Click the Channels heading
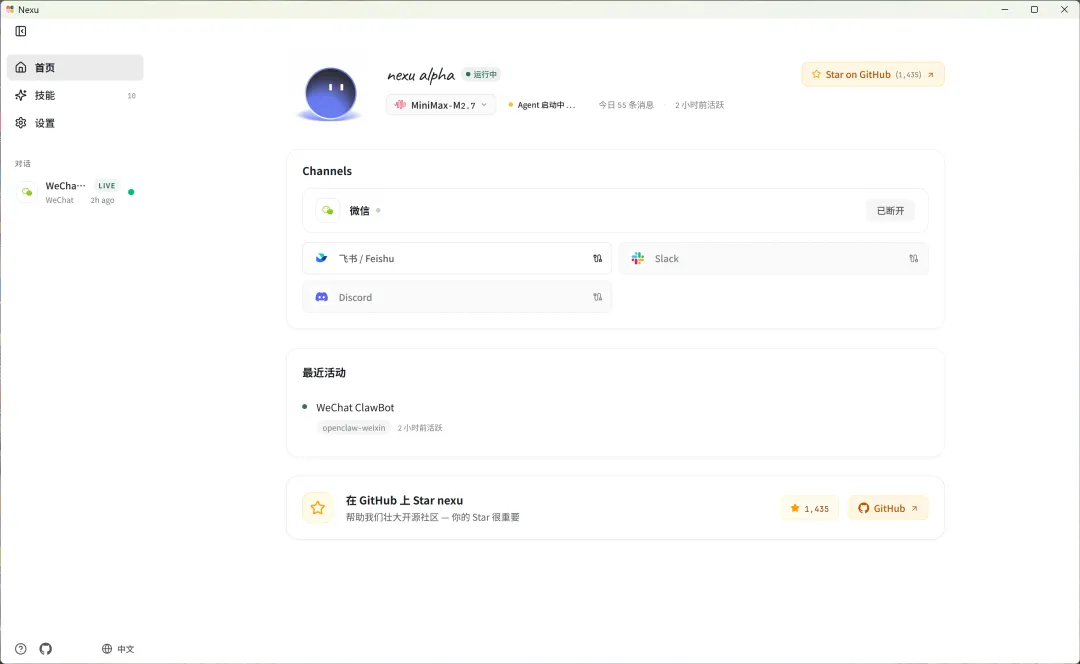 pos(327,171)
